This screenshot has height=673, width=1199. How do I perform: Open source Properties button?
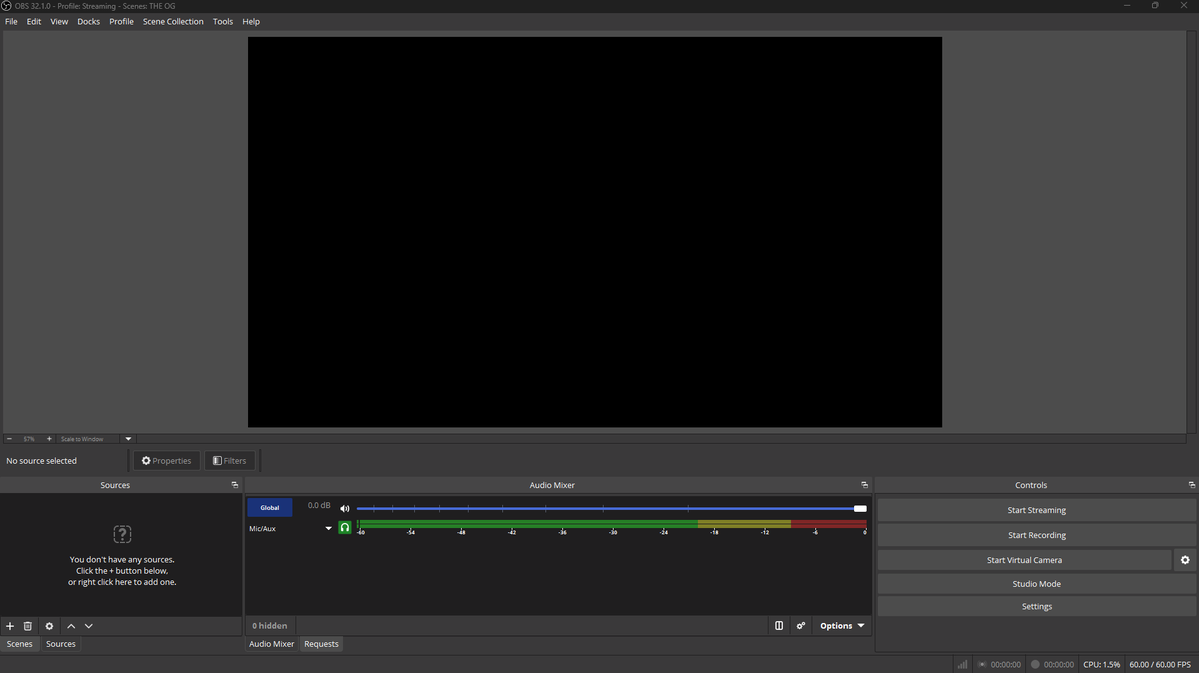point(167,460)
